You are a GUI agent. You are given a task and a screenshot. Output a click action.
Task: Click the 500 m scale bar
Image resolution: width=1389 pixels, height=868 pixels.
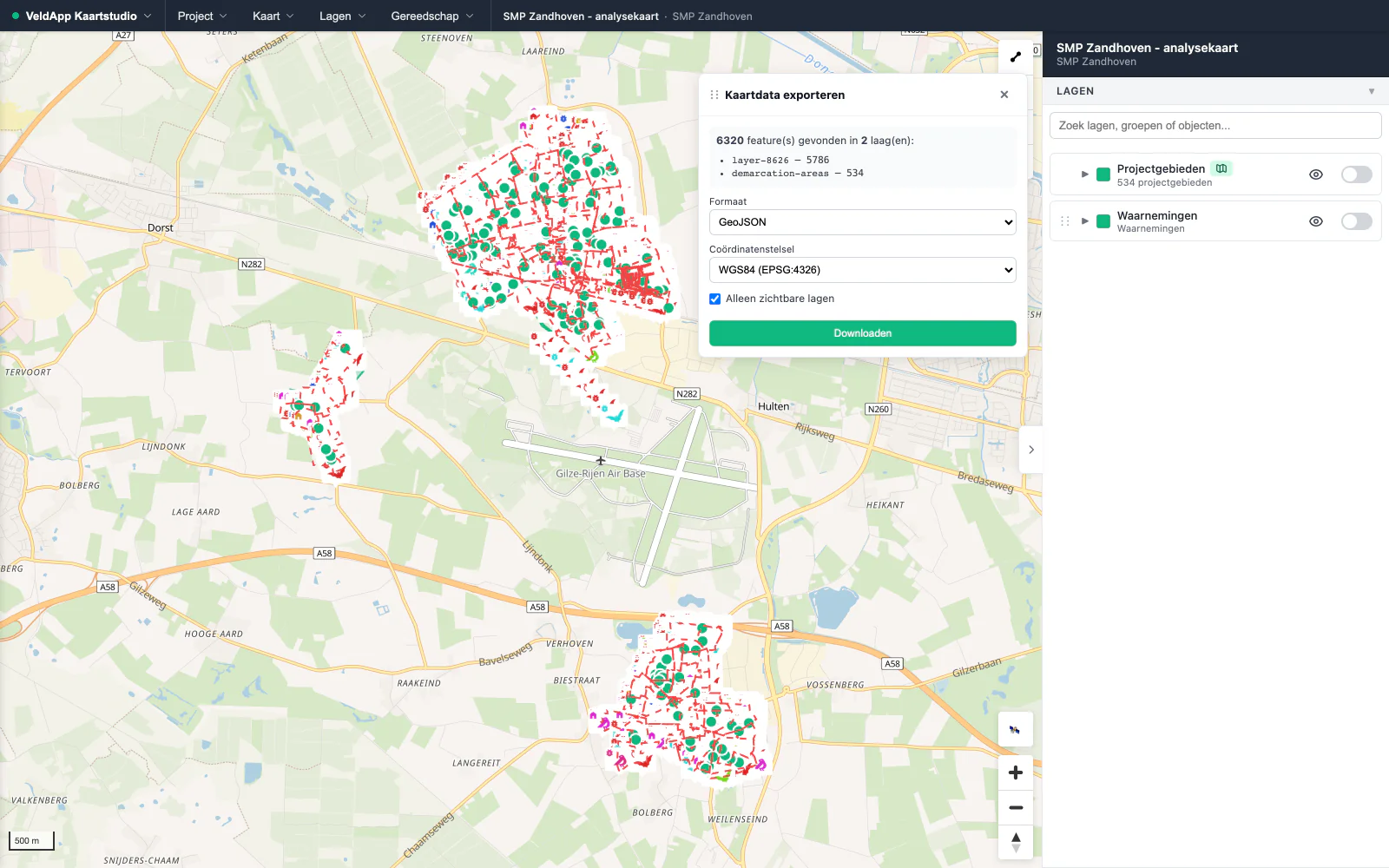31,840
